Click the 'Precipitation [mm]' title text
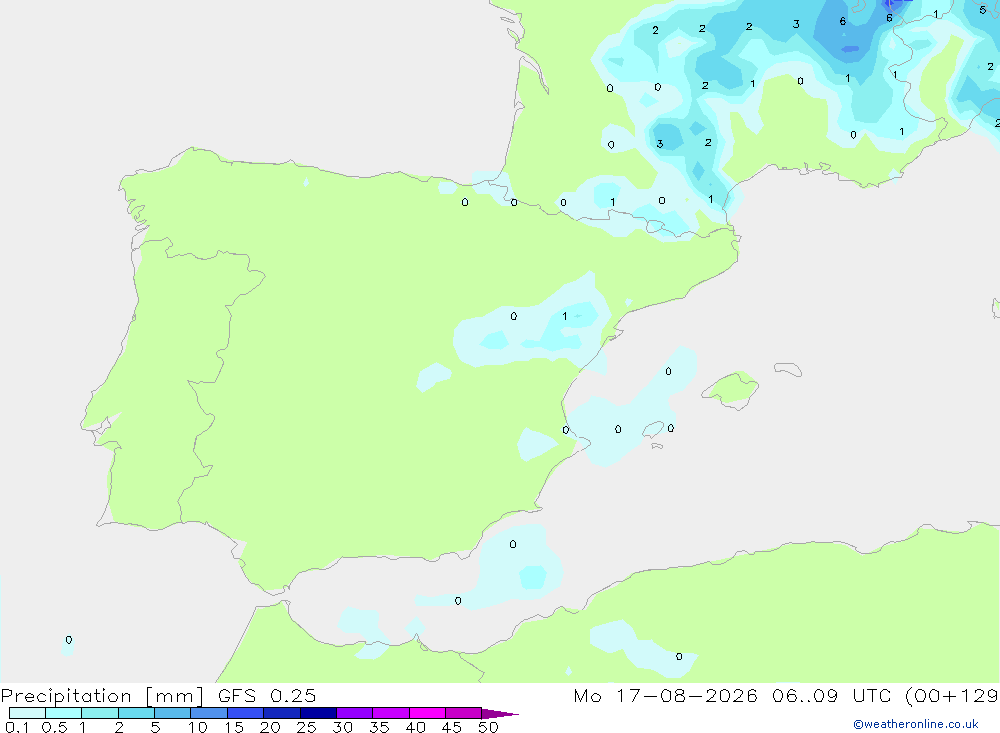Viewport: 1000px width, 733px height. coord(102,696)
